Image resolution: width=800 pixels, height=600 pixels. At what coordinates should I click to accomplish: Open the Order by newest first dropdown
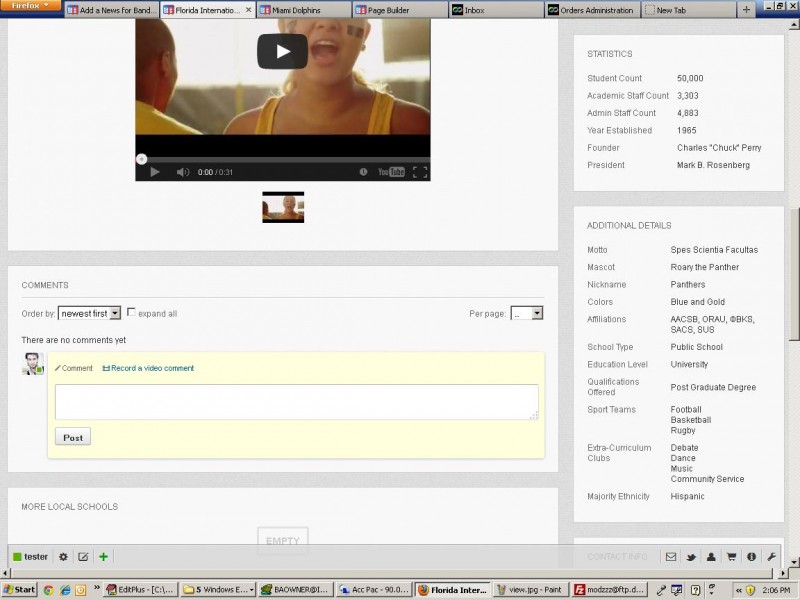point(89,313)
